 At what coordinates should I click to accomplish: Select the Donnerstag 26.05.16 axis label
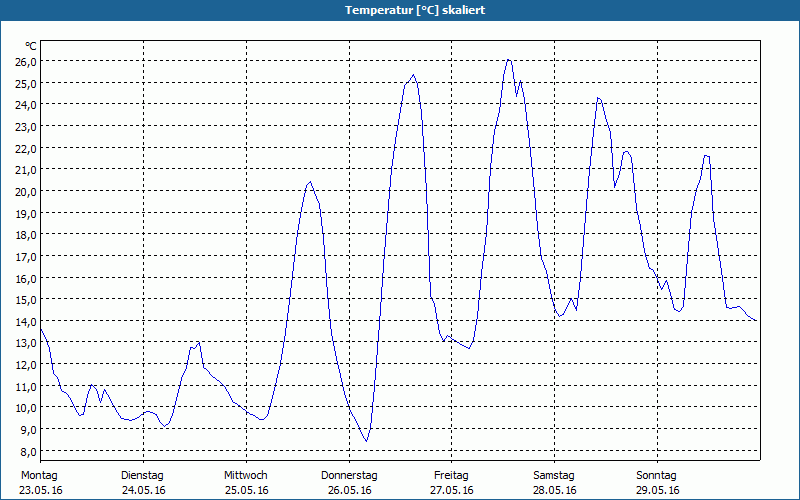[x=349, y=483]
